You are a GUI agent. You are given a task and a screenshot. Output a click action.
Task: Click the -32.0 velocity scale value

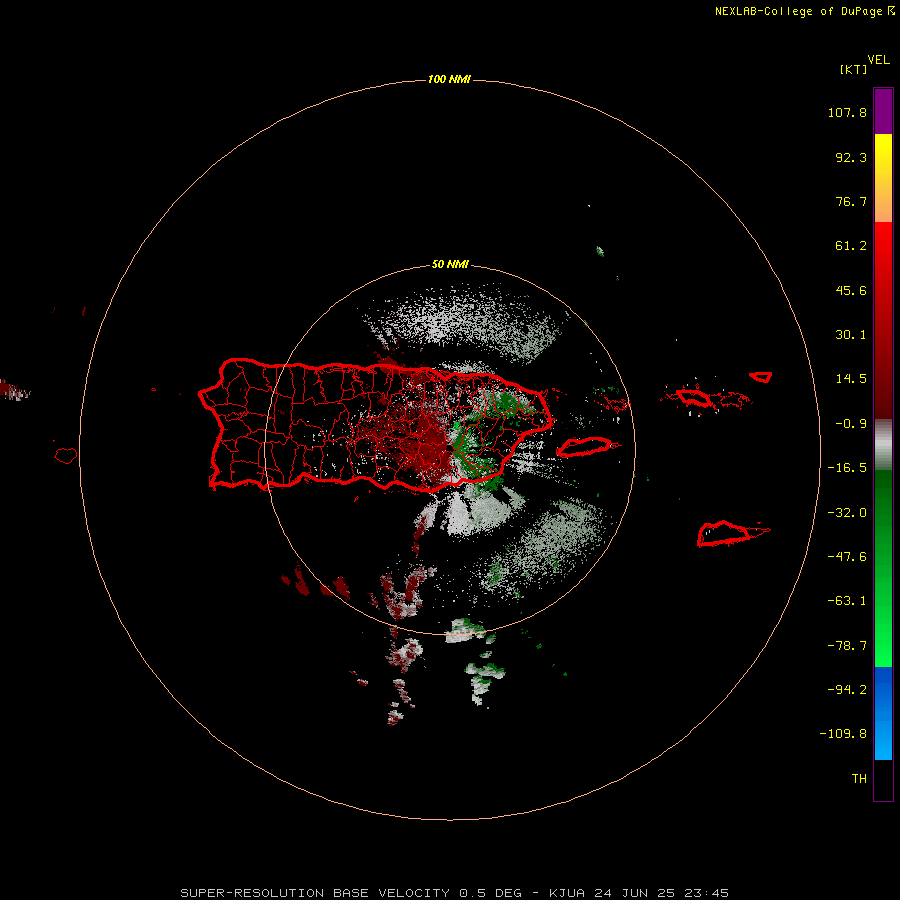coord(847,513)
